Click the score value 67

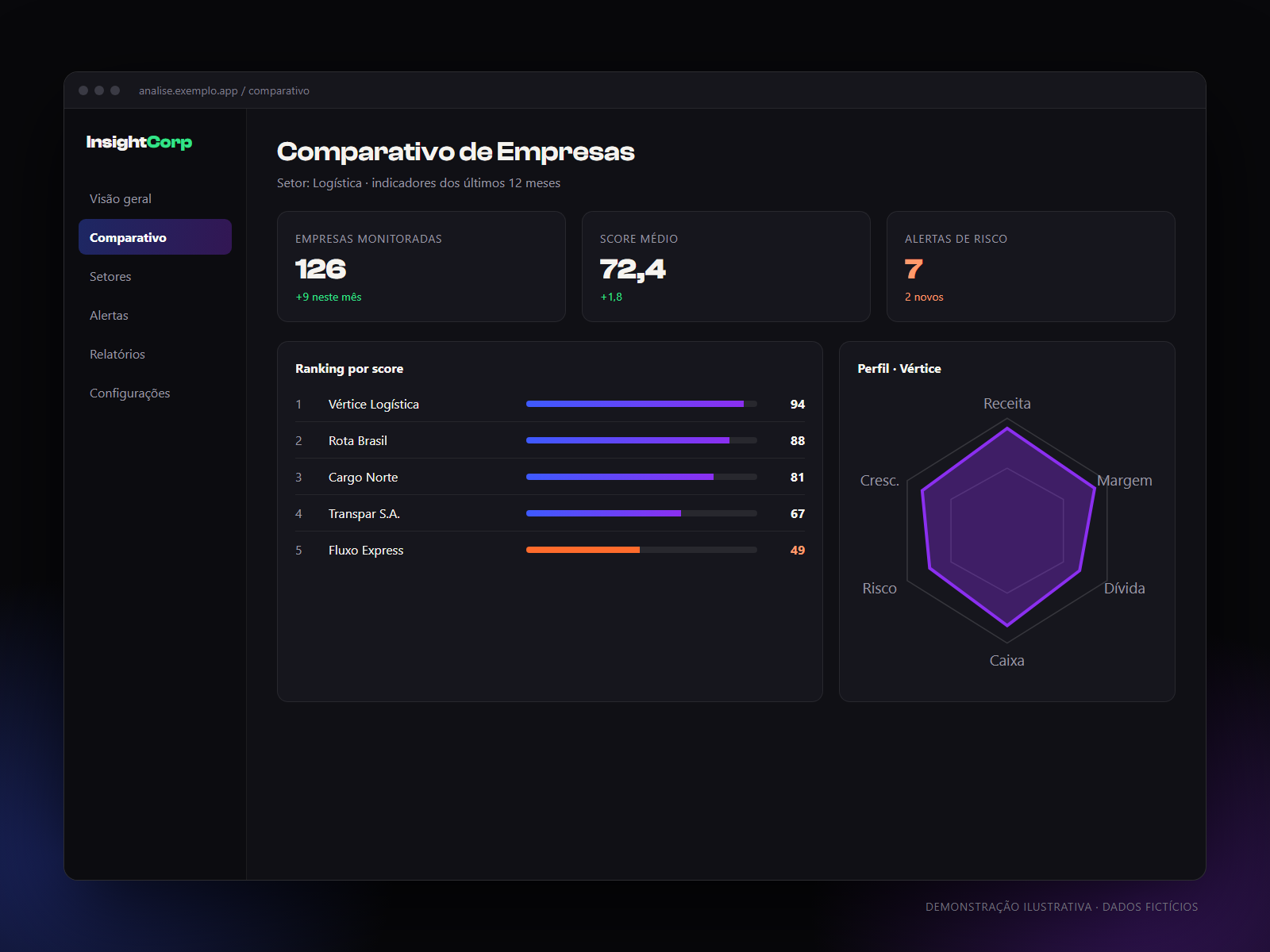(798, 513)
